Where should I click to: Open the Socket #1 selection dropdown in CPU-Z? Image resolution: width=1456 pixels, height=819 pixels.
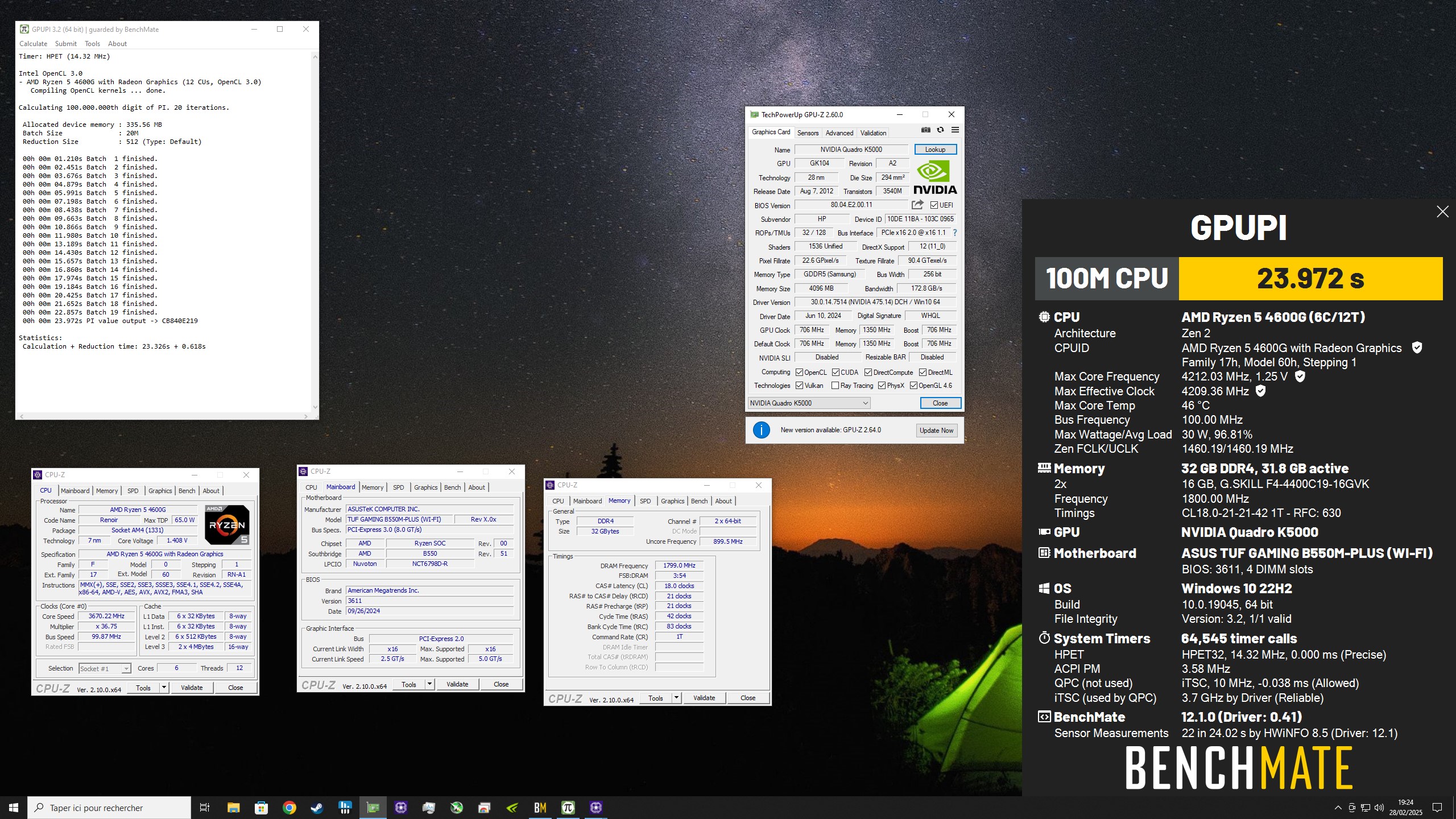[105, 668]
